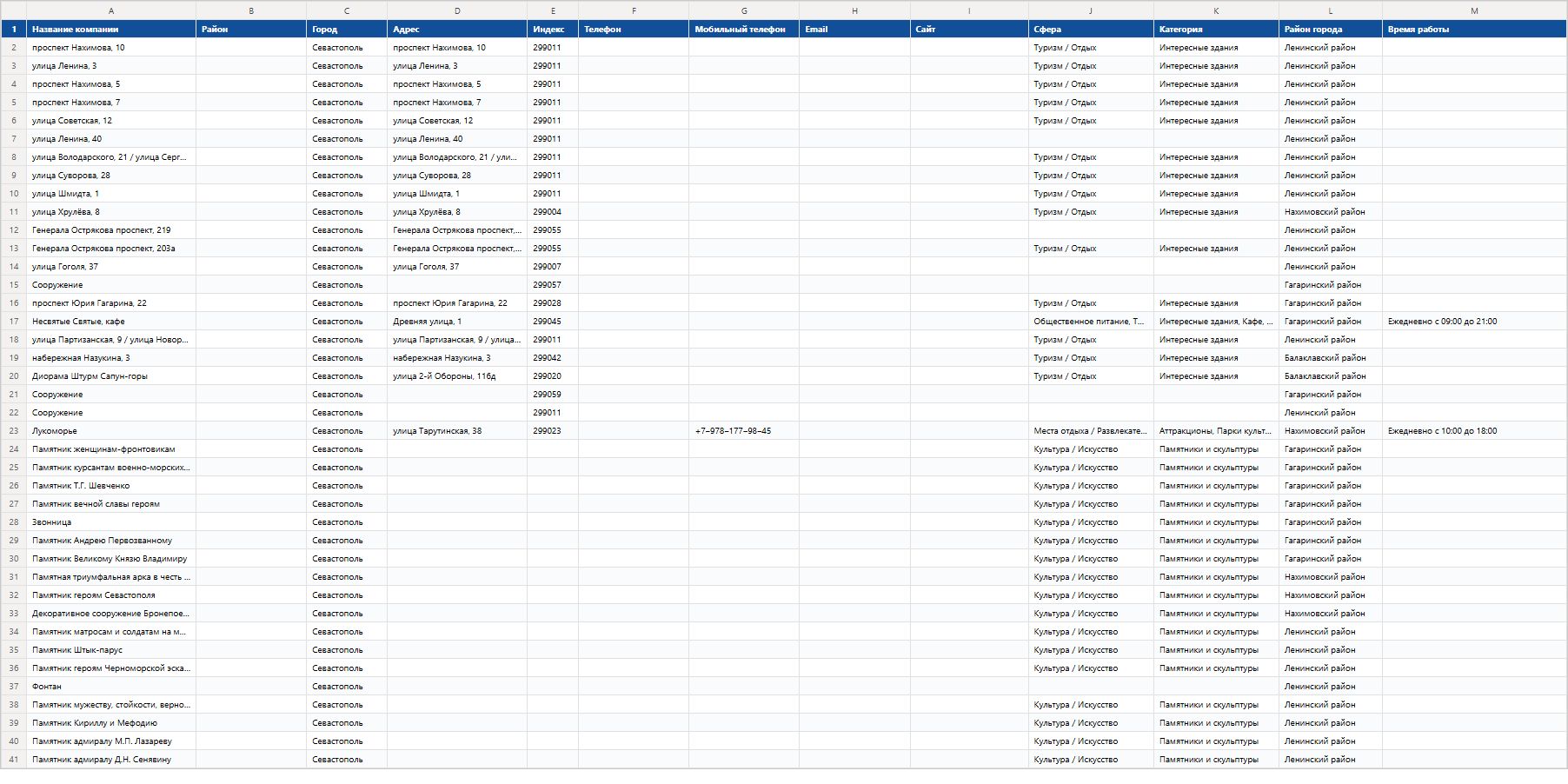Select row 41 using its row number
Viewport: 1568px width, 784px height.
click(x=14, y=760)
